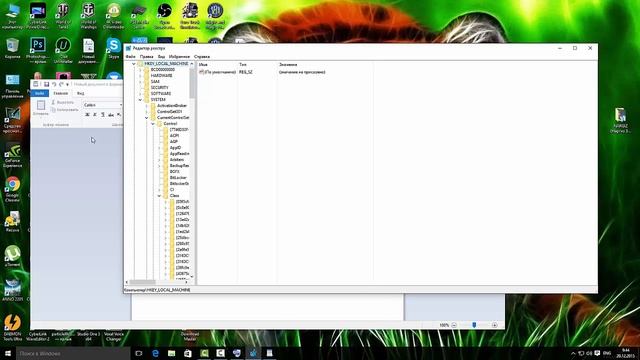This screenshot has width=640, height=360.
Task: Click the Вставить paste button in WordPad
Action: pyautogui.click(x=41, y=108)
